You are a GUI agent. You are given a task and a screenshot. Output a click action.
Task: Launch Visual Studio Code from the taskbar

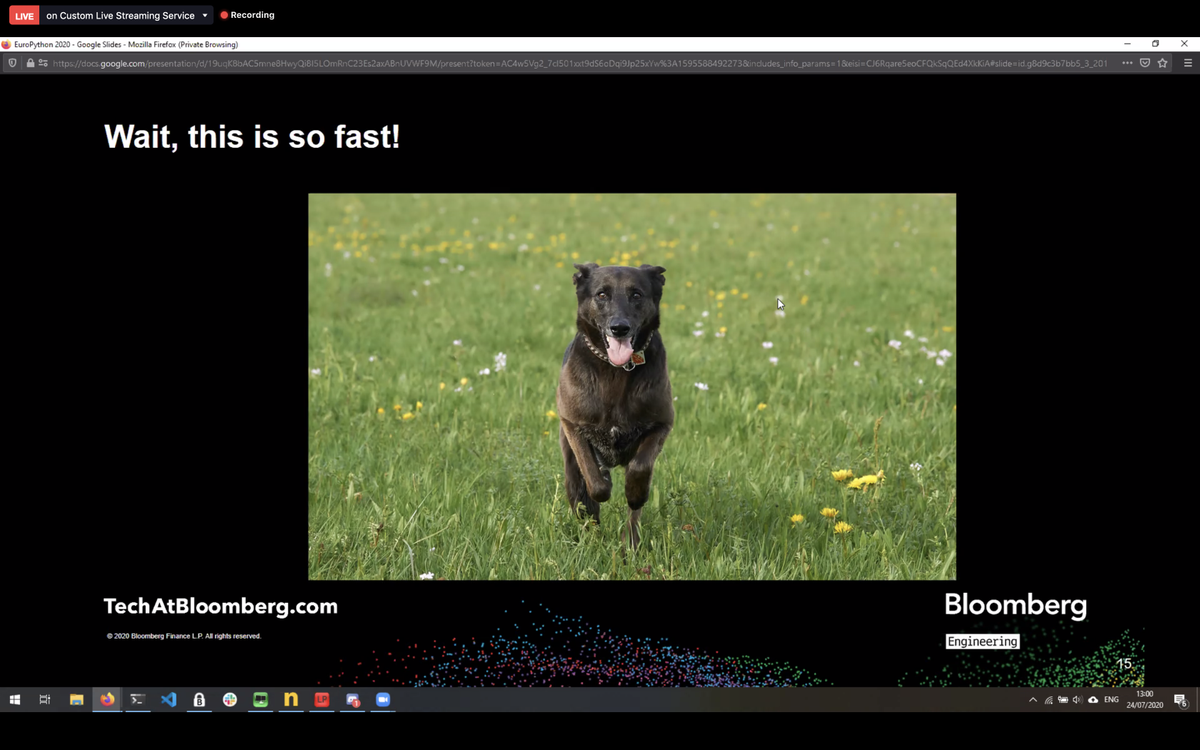[168, 700]
